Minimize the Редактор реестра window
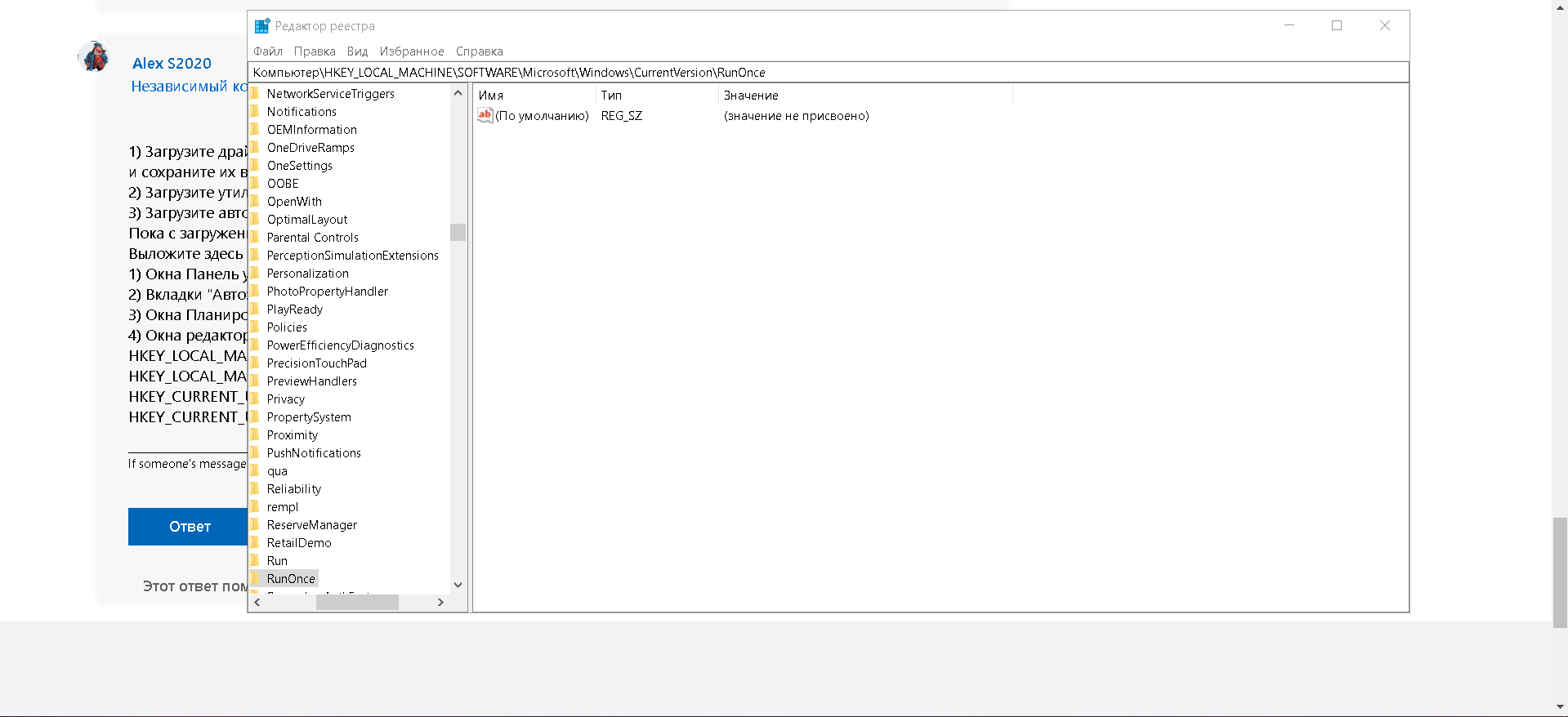The height and width of the screenshot is (717, 1568). [1289, 25]
